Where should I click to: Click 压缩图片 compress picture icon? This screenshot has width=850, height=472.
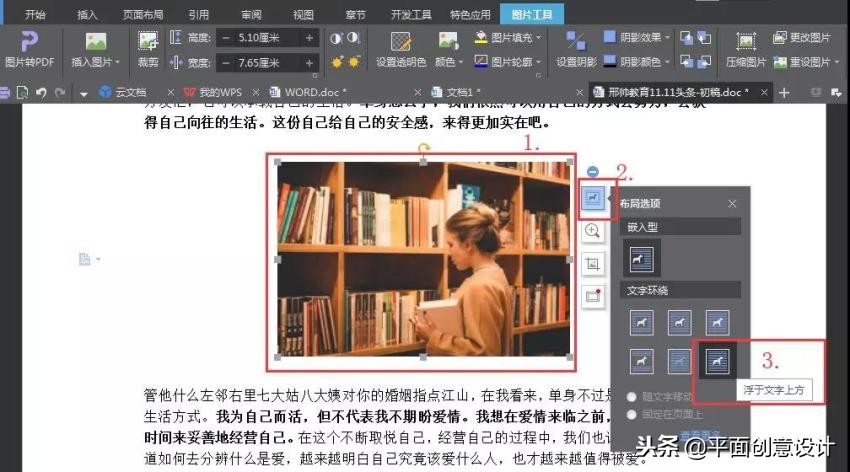tap(746, 41)
